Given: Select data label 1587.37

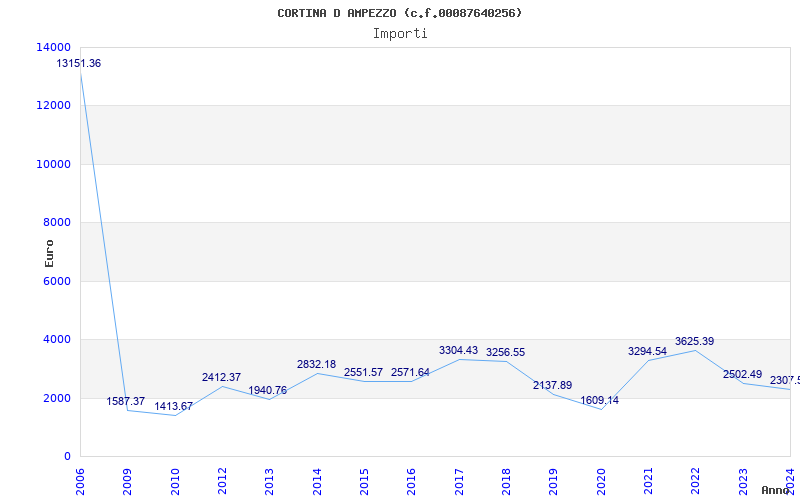Looking at the screenshot, I should pos(126,402).
